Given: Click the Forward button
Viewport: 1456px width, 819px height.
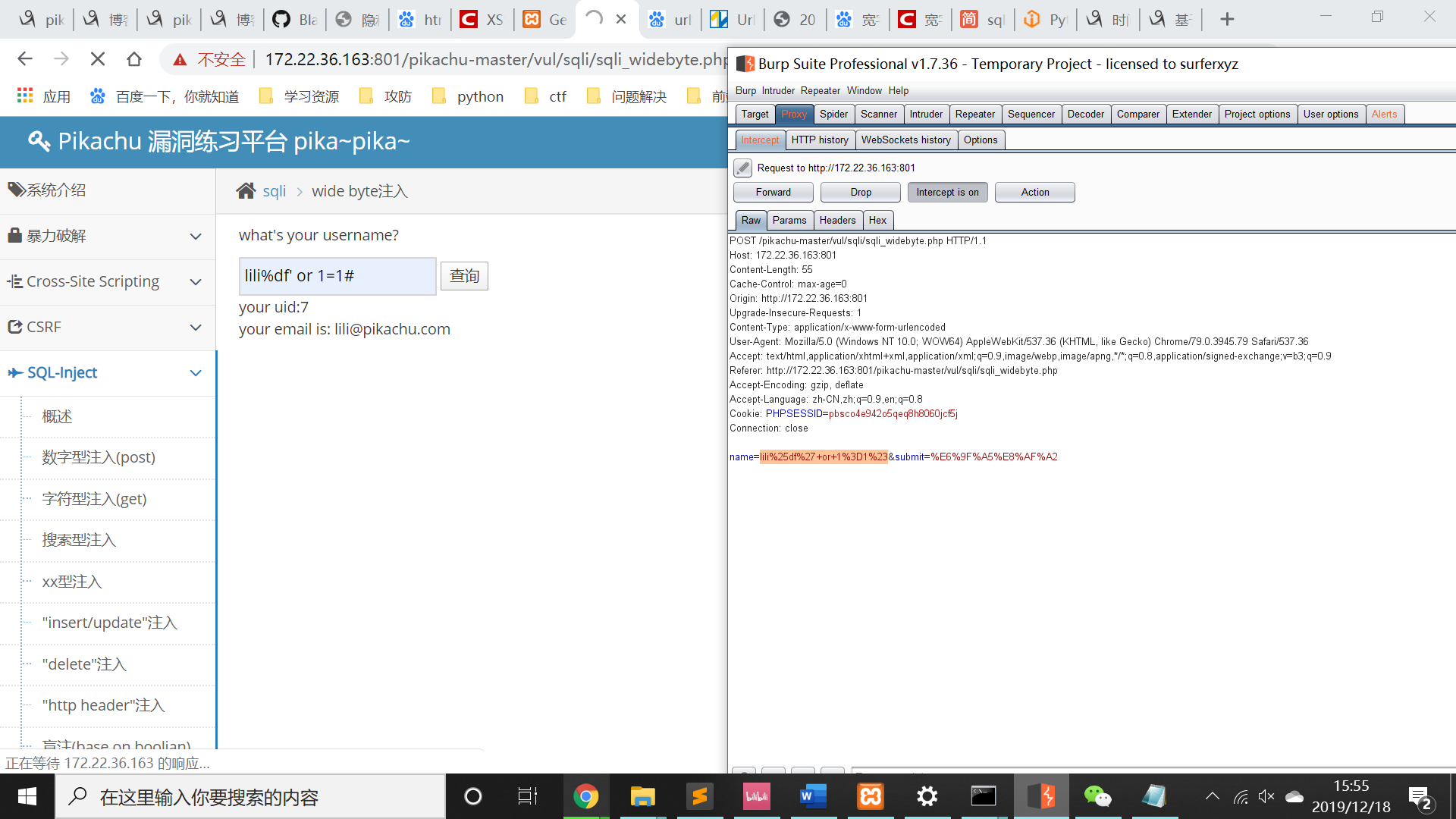Looking at the screenshot, I should 773,193.
